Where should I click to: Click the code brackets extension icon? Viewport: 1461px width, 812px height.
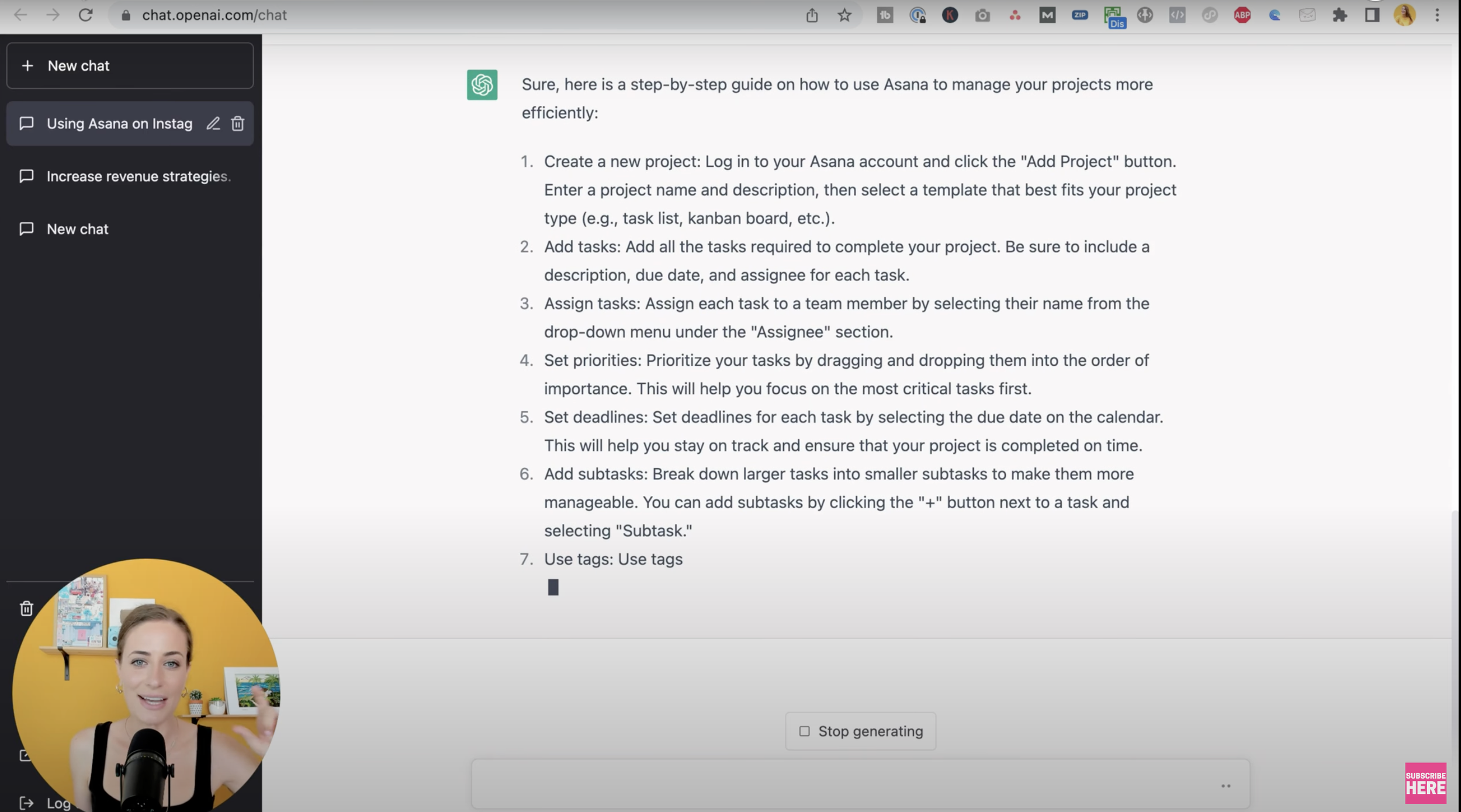[1177, 15]
